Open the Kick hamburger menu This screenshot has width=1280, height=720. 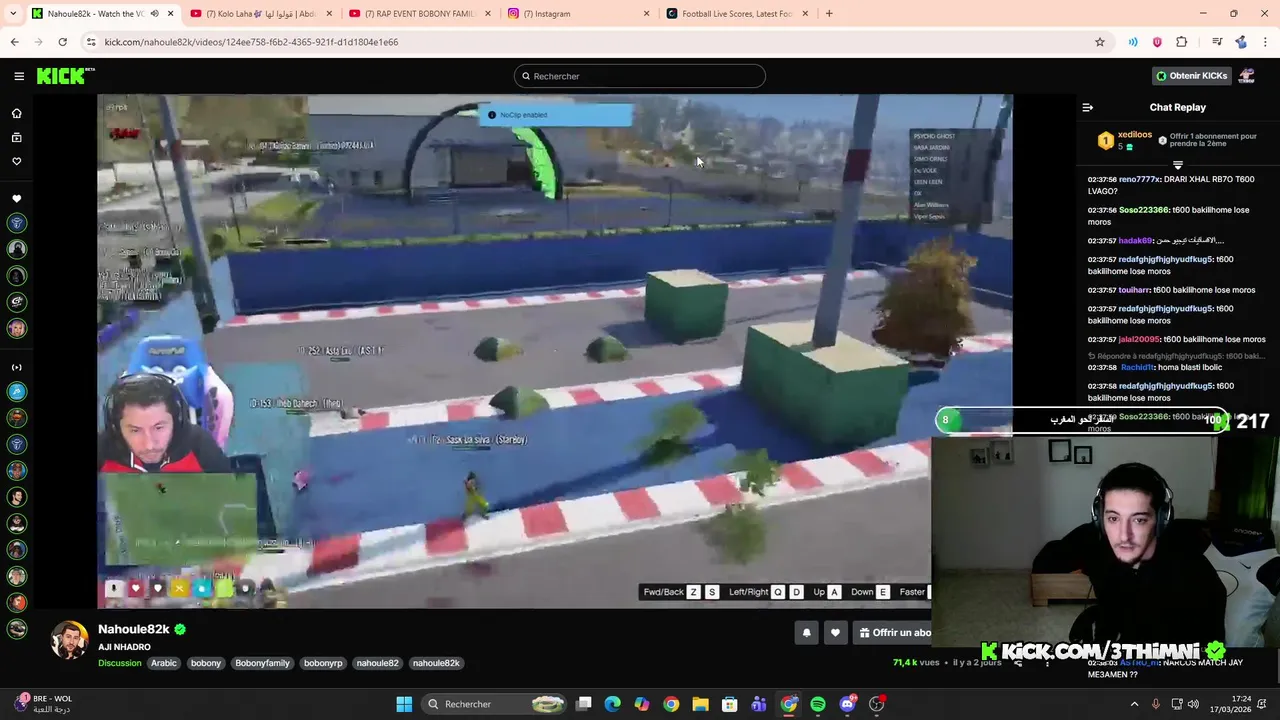tap(19, 76)
